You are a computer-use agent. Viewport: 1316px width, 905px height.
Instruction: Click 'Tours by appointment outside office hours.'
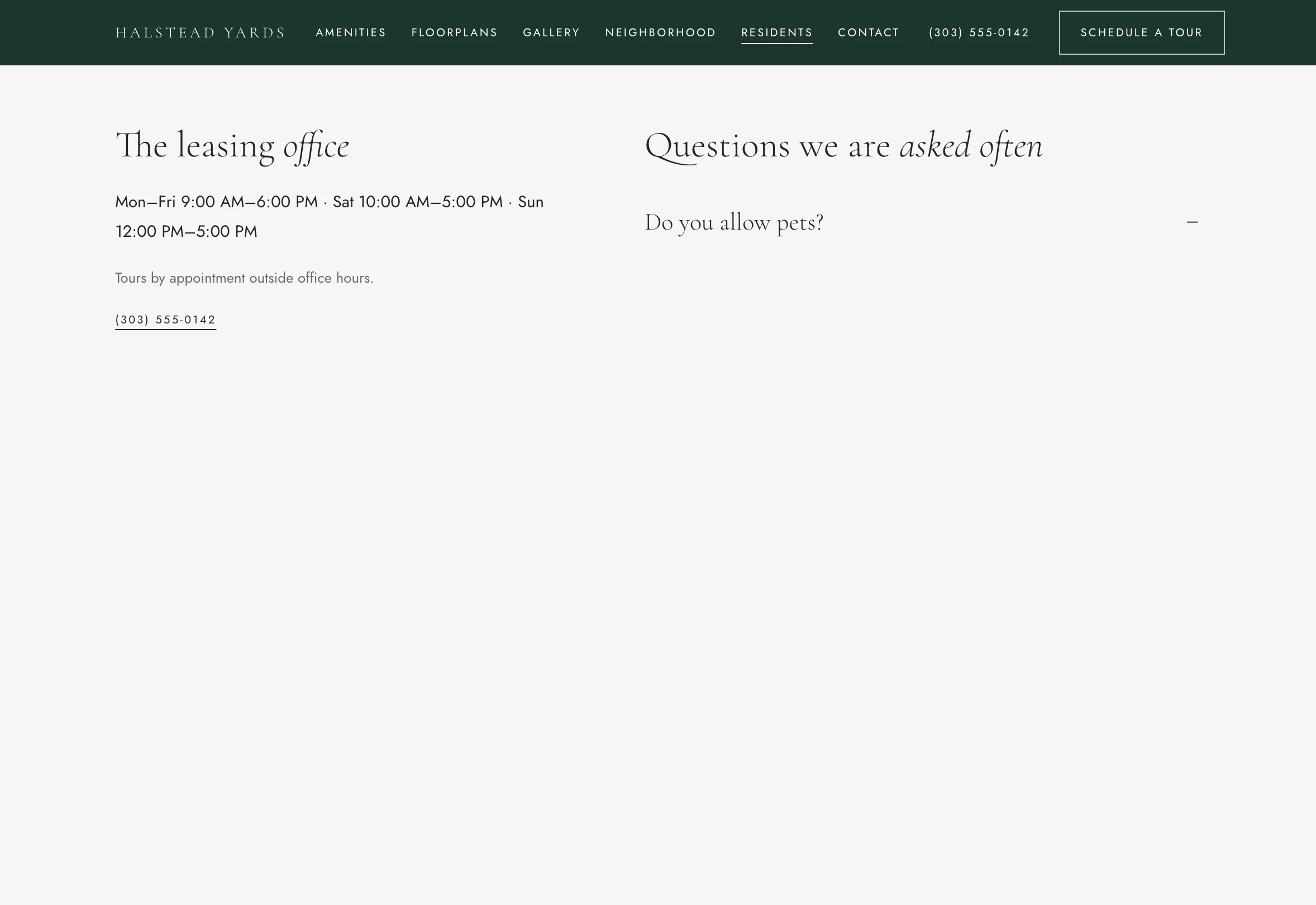point(244,278)
